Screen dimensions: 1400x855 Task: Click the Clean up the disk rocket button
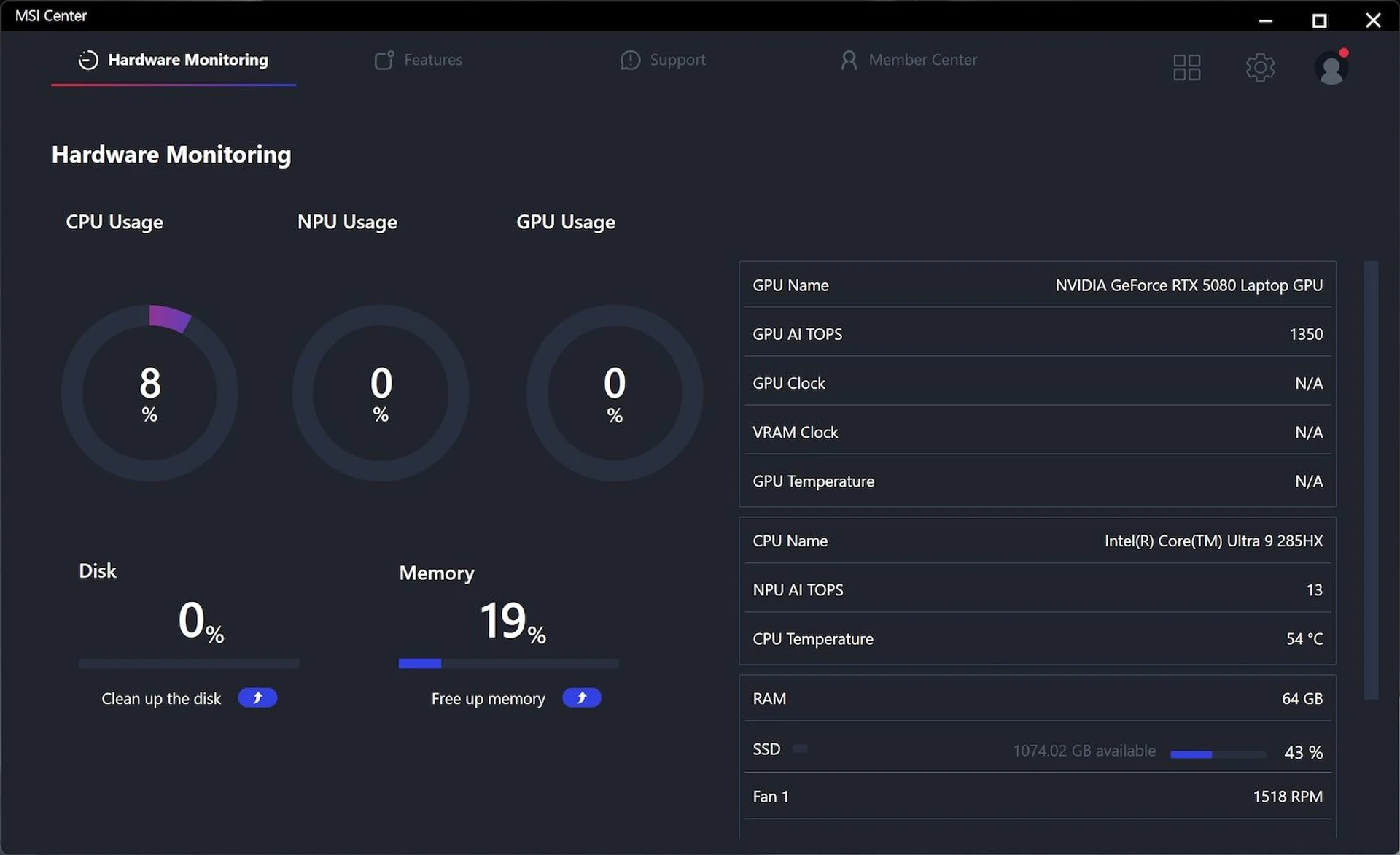tap(257, 698)
